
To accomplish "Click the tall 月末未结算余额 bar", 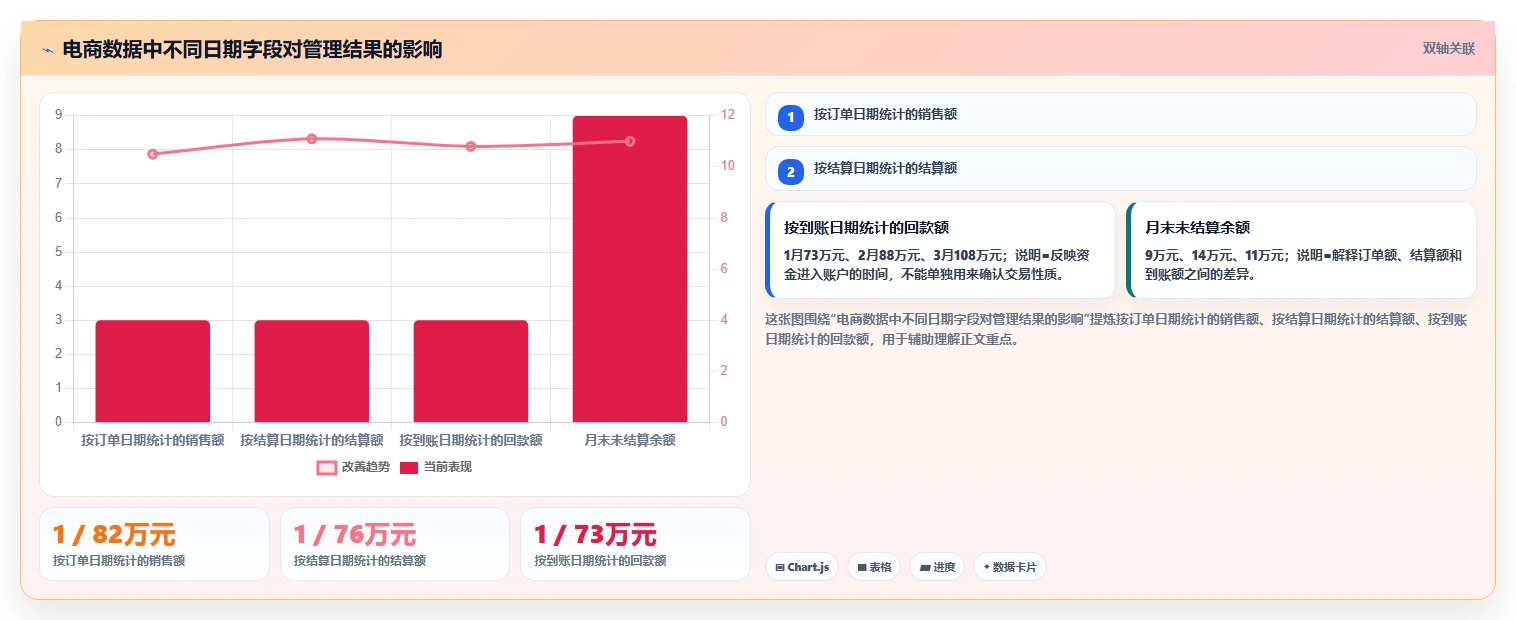I will pyautogui.click(x=630, y=269).
